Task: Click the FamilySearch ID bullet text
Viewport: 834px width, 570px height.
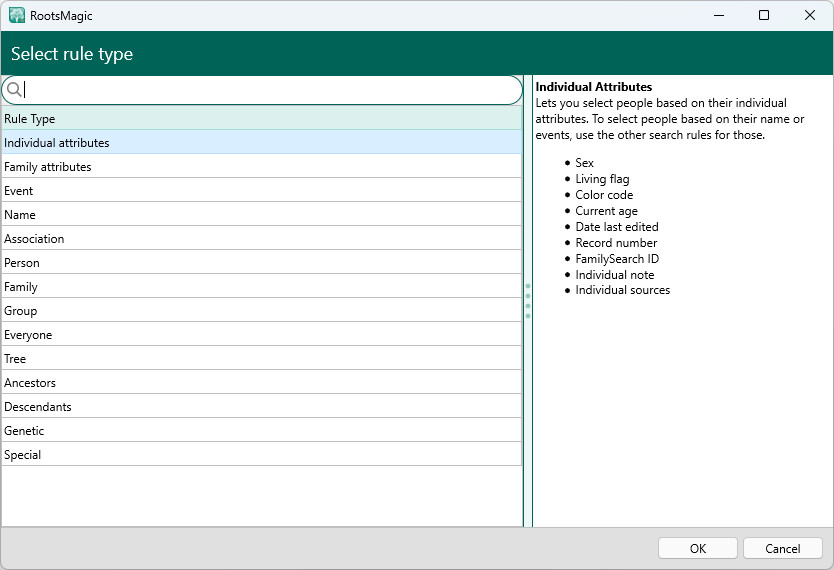Action: (617, 258)
